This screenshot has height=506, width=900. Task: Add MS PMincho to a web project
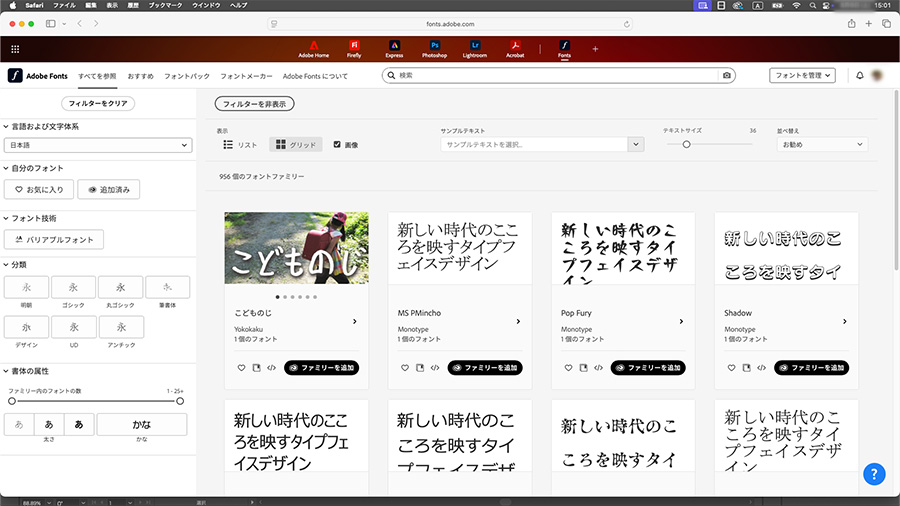420,368
